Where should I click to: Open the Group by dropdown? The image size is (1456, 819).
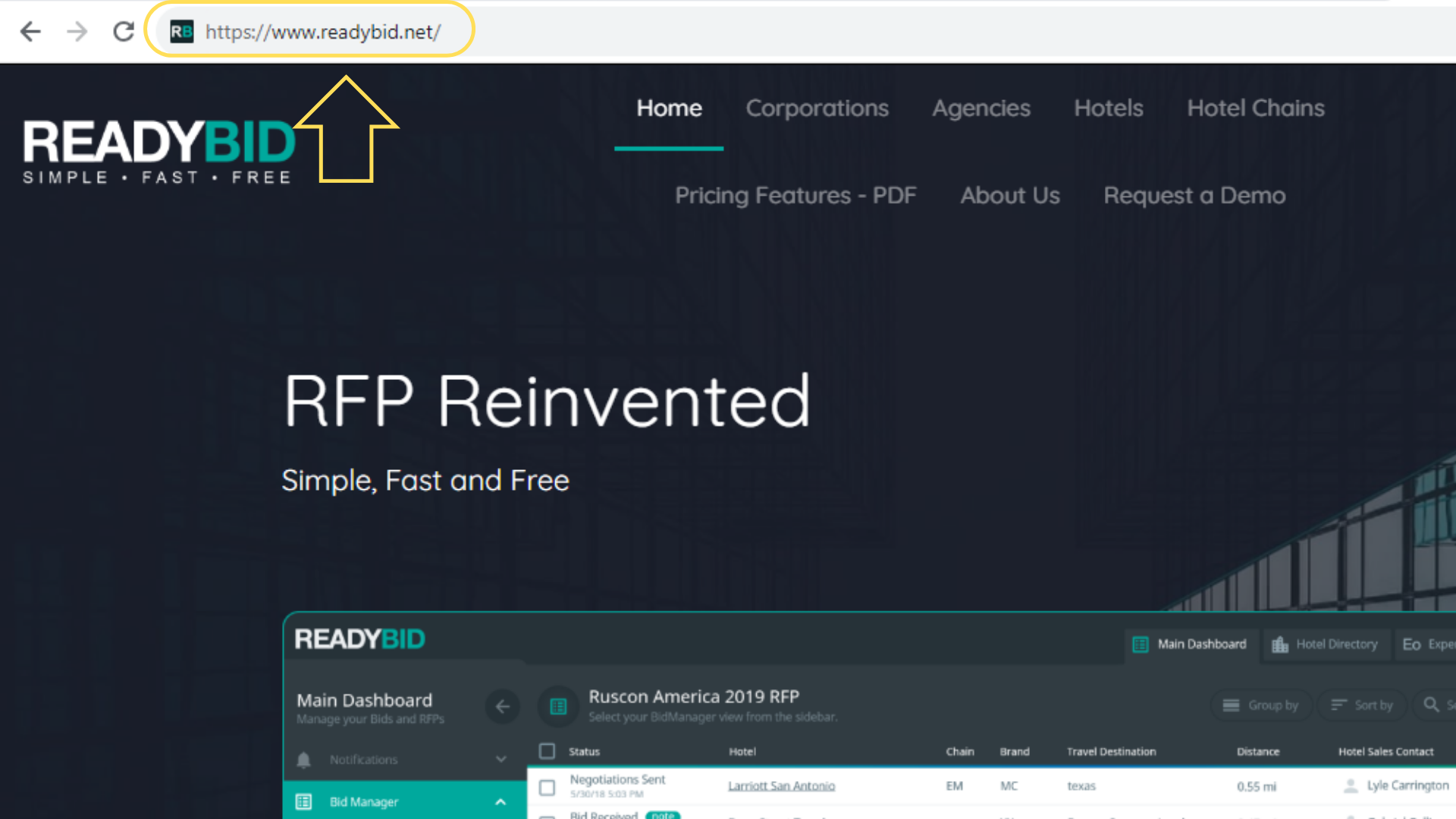1261,705
